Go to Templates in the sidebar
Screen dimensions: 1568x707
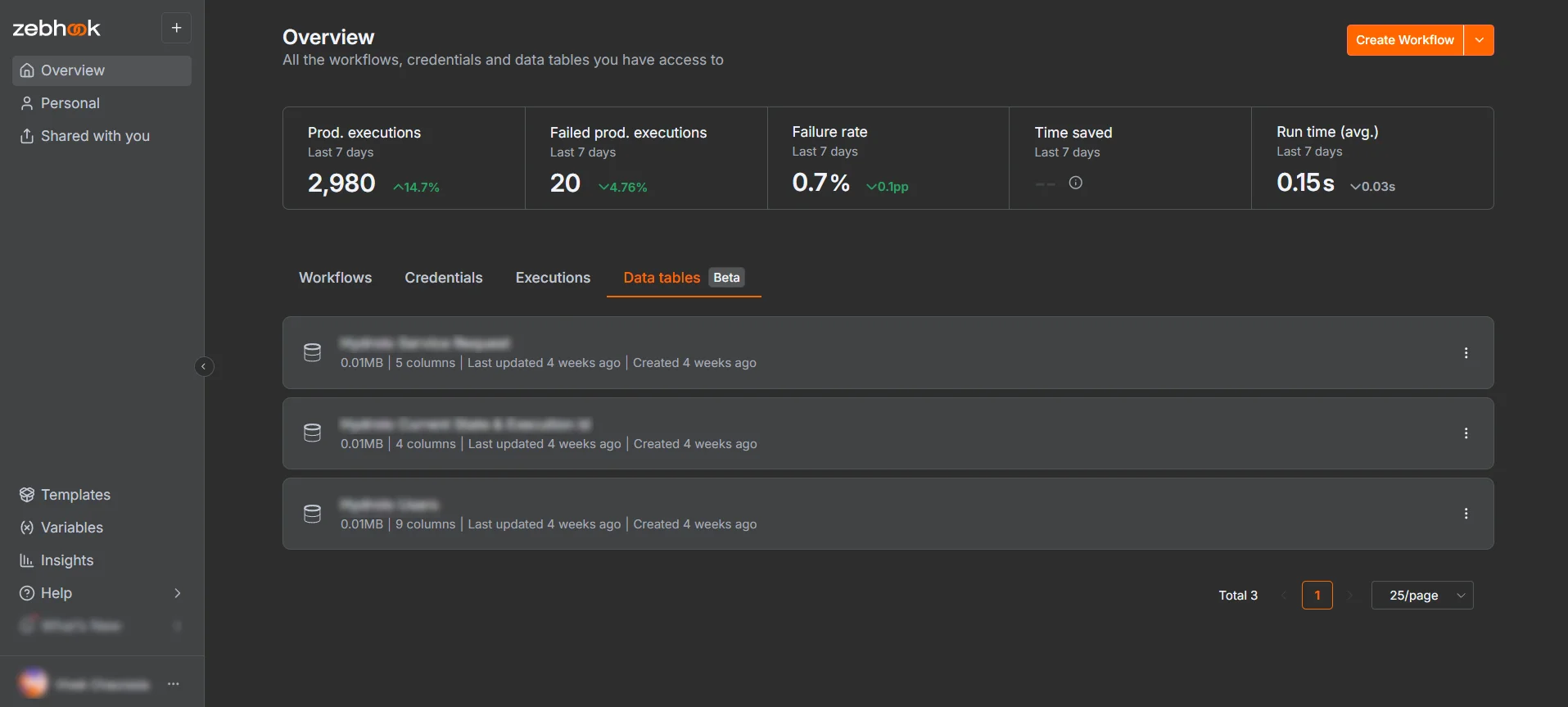75,495
